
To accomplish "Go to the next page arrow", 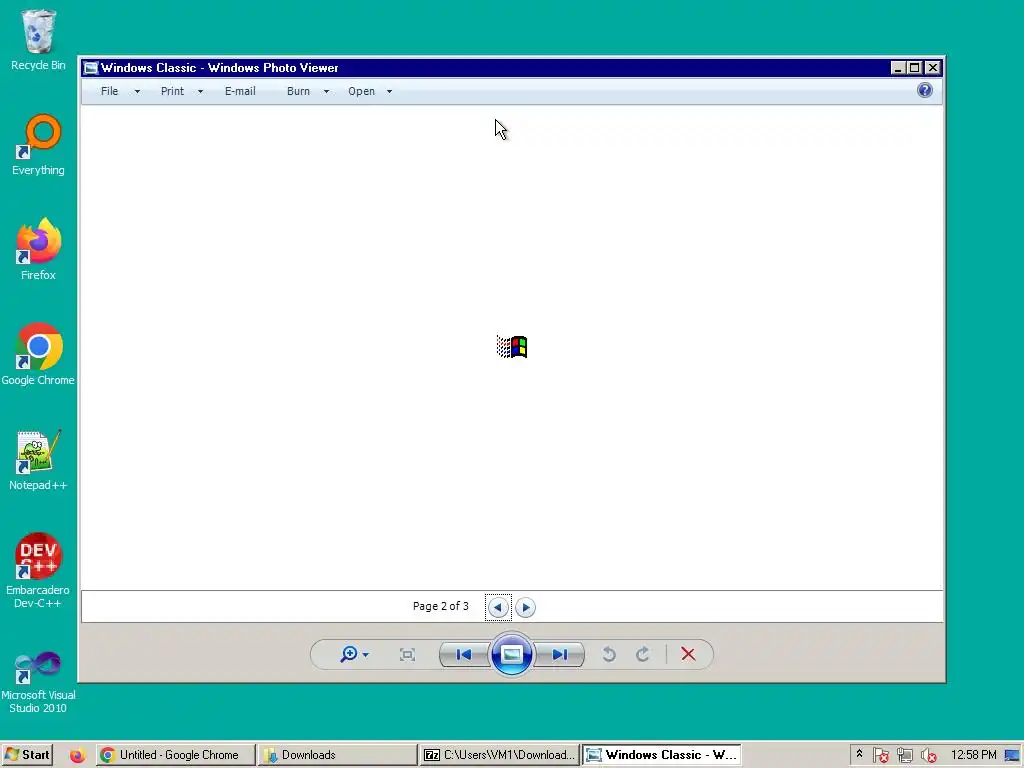I will (x=525, y=607).
